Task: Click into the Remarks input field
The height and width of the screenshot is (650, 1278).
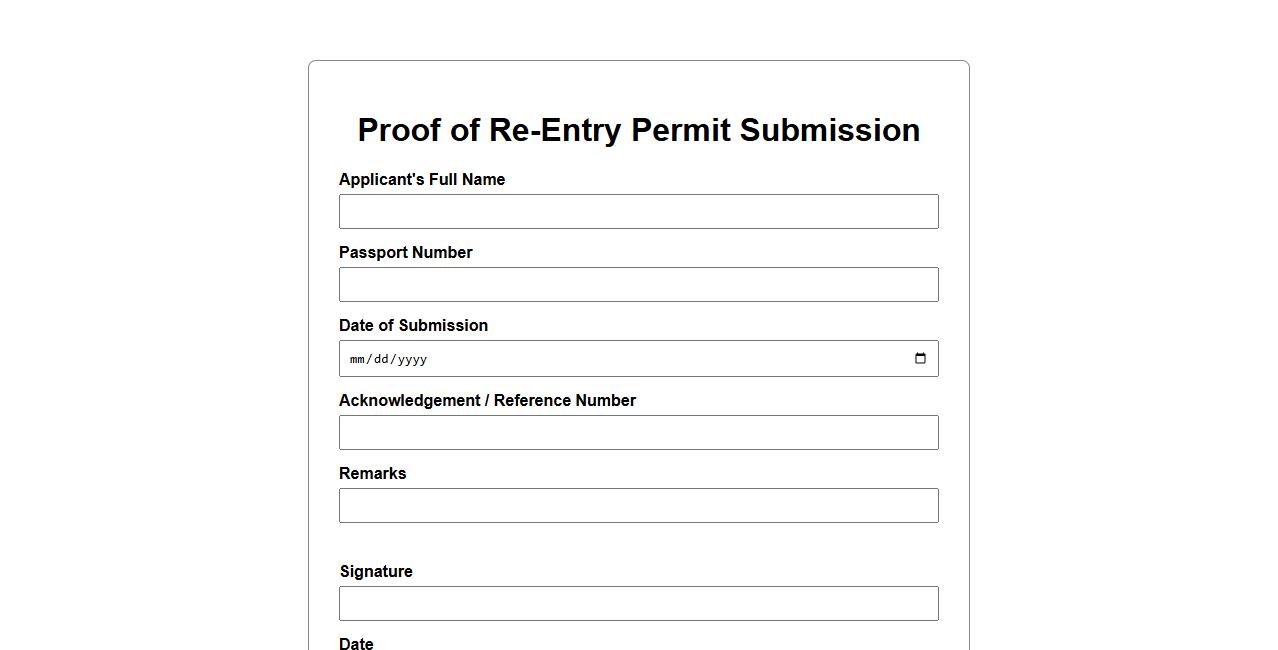Action: (638, 506)
